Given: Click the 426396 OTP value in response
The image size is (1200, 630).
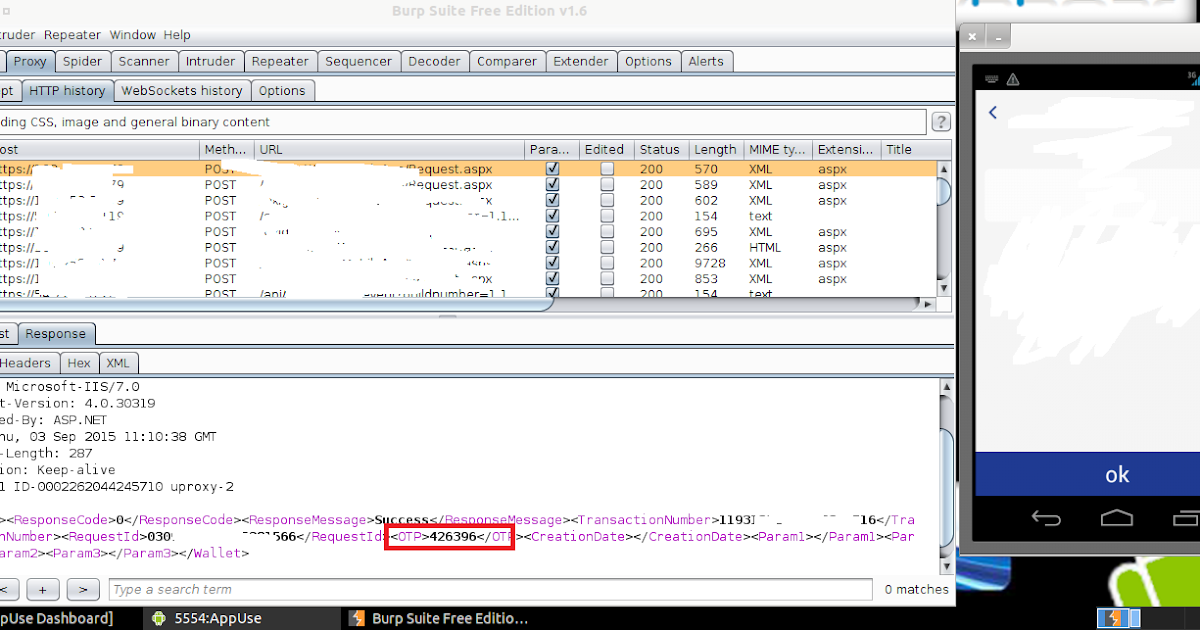Looking at the screenshot, I should 451,536.
